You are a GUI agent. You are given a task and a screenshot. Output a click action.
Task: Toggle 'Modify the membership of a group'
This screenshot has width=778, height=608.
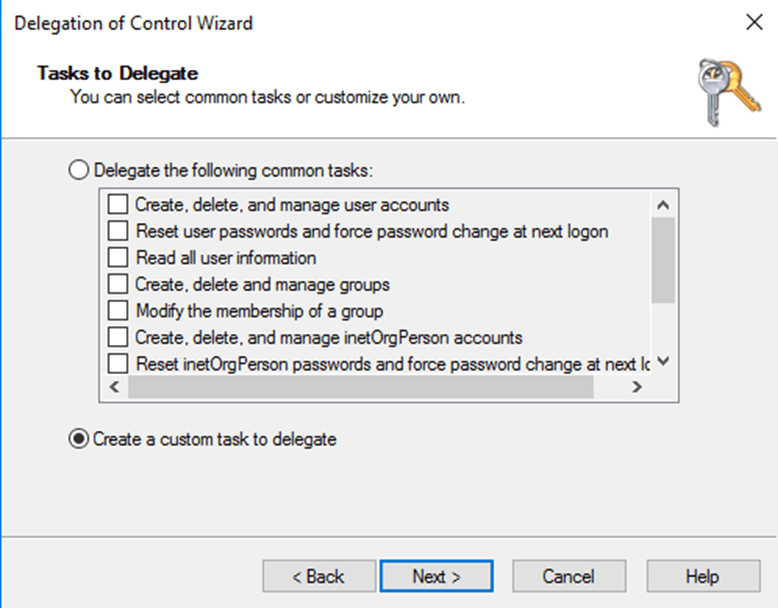pos(118,310)
